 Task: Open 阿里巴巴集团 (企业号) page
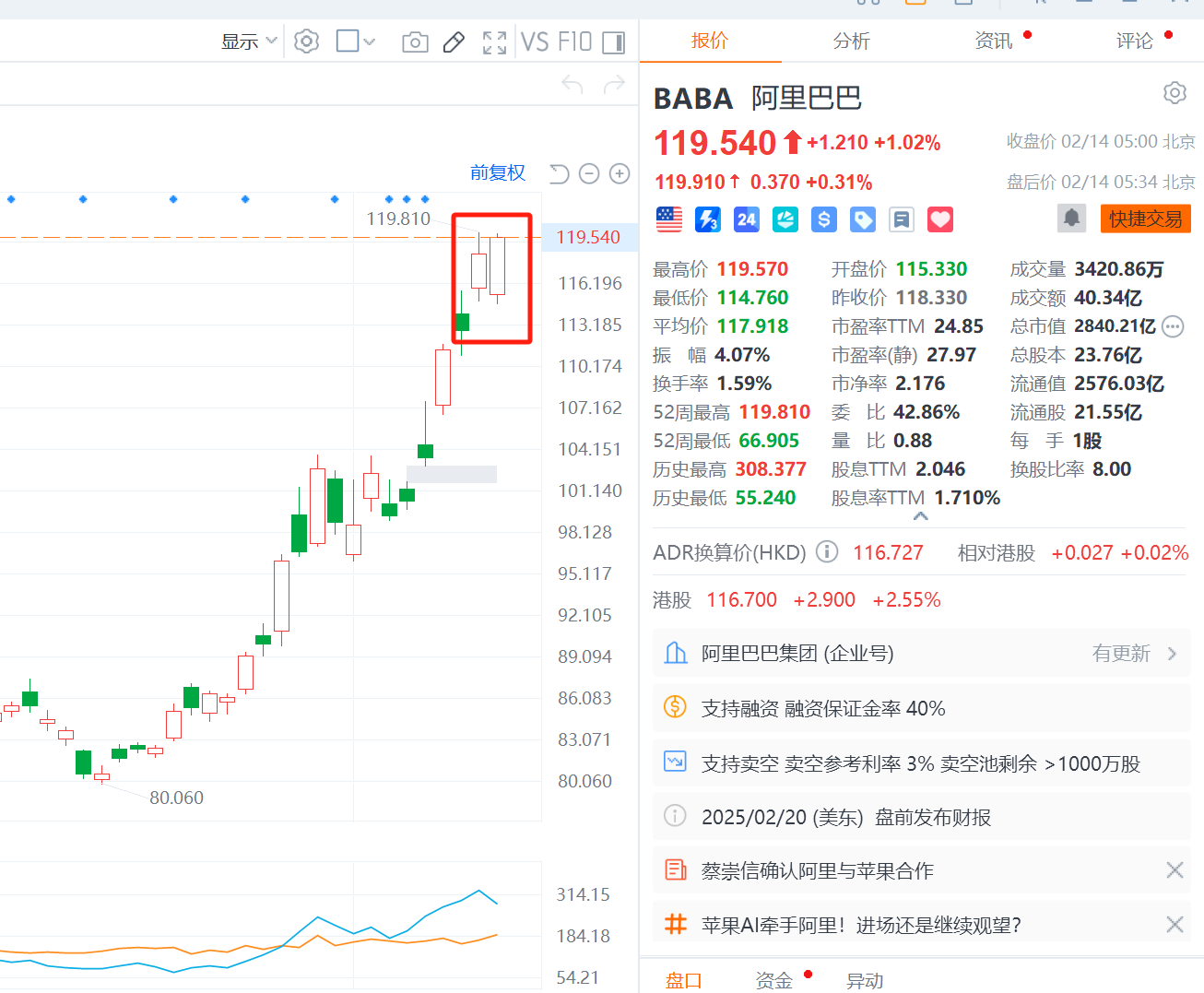click(x=921, y=654)
